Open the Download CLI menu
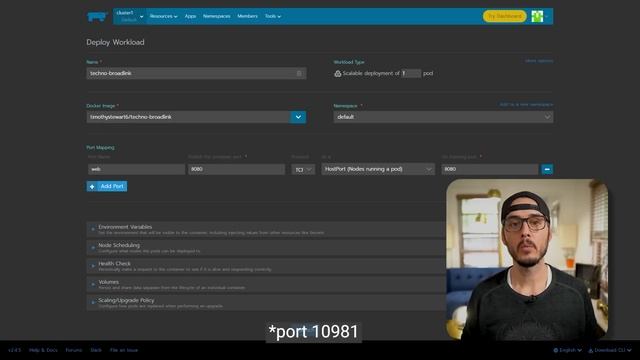 [x=610, y=350]
